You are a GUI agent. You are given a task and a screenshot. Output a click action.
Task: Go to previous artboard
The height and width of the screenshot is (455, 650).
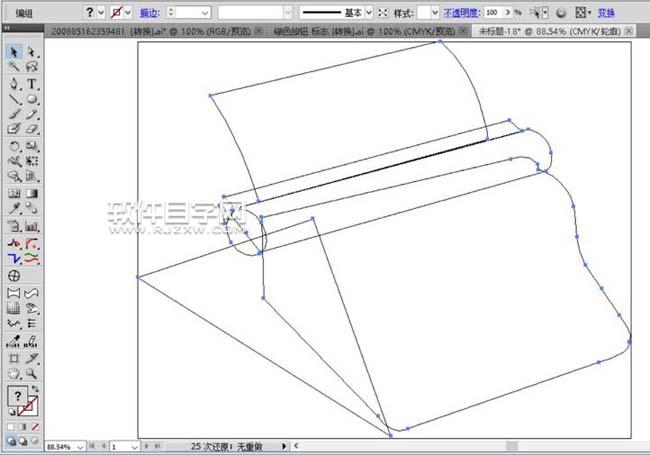pos(104,446)
